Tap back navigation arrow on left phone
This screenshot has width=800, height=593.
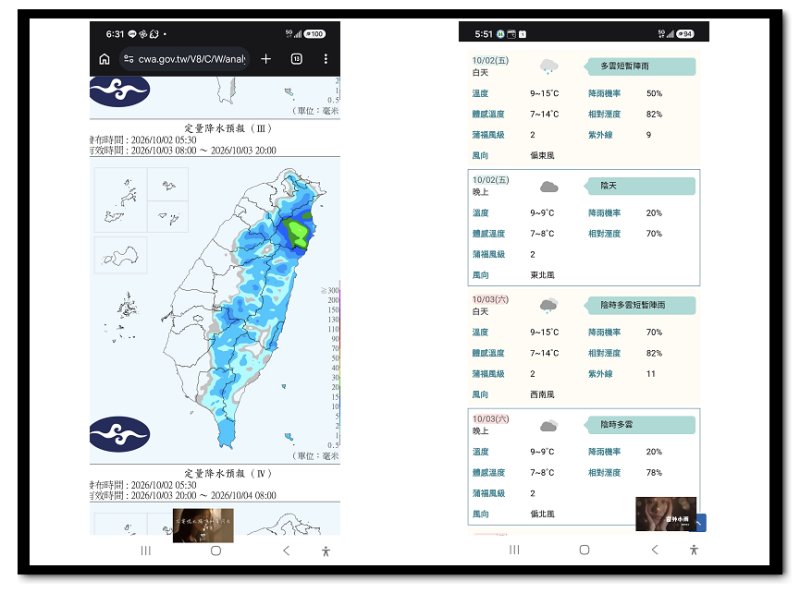click(x=286, y=551)
